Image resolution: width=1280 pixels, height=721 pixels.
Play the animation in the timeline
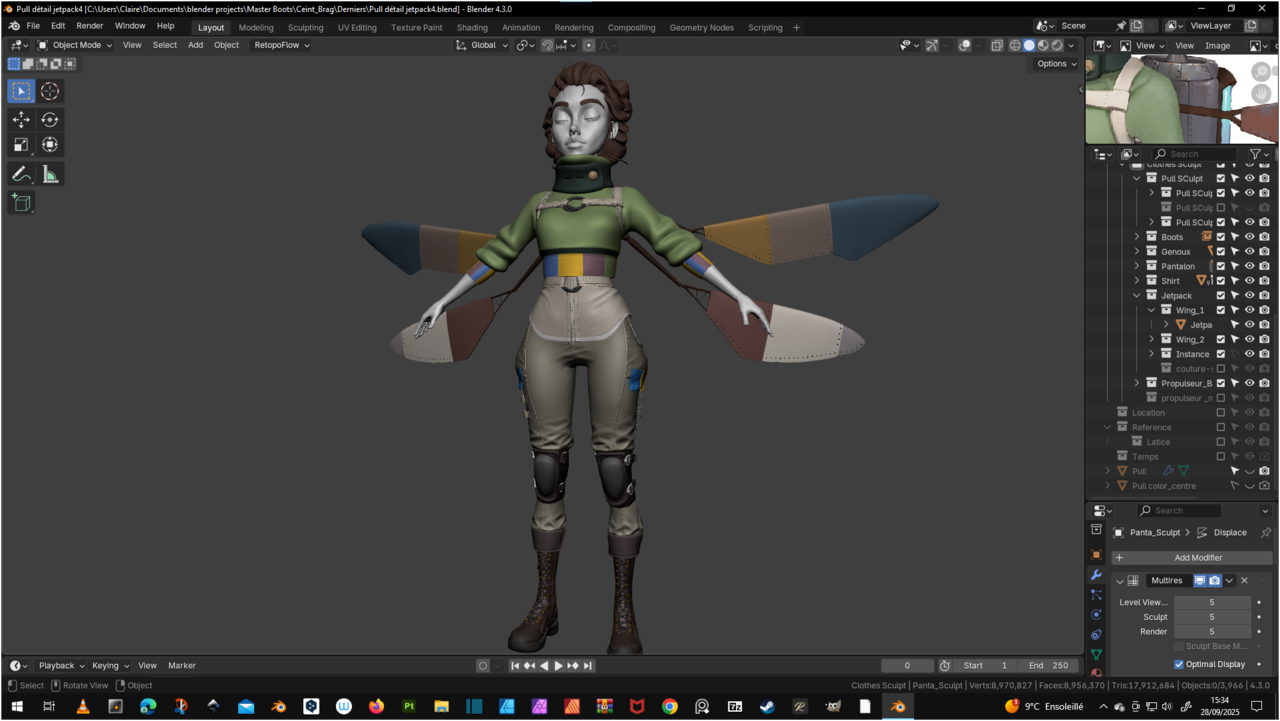[x=558, y=666]
